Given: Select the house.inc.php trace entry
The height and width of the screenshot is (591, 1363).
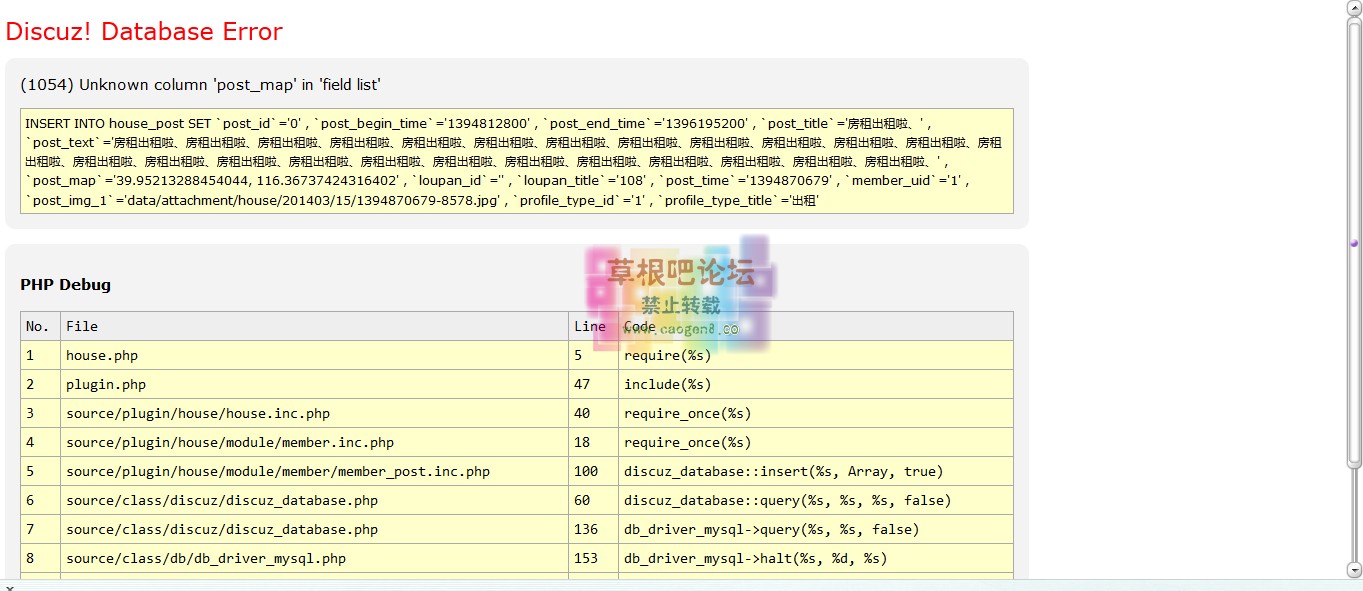Looking at the screenshot, I should click(x=197, y=413).
